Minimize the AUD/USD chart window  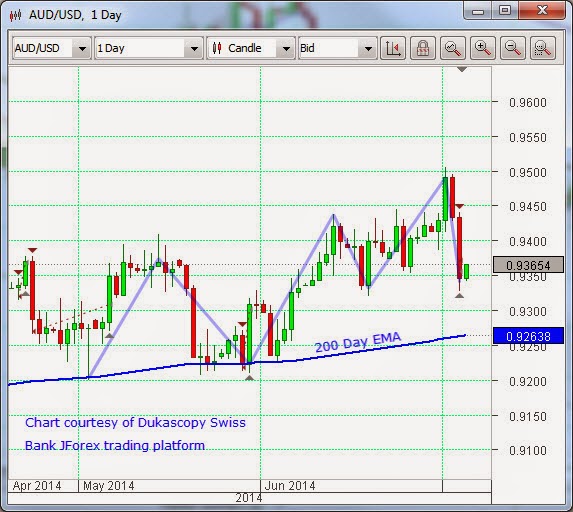point(478,11)
